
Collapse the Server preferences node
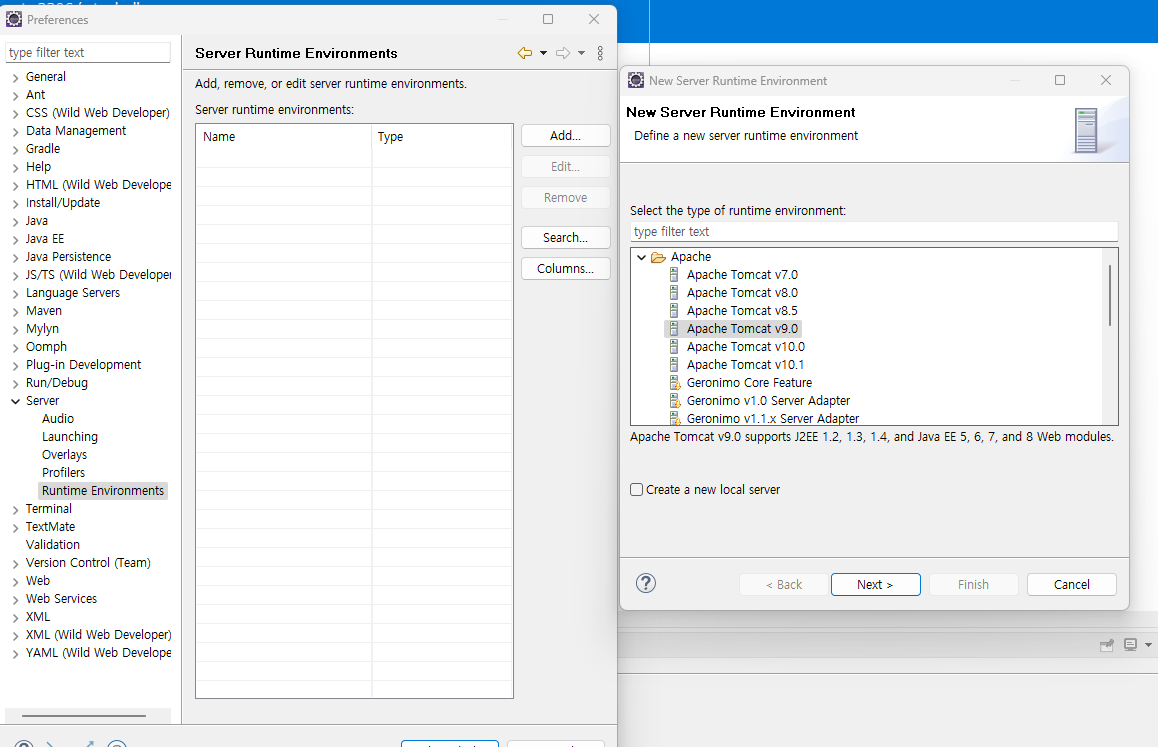16,401
